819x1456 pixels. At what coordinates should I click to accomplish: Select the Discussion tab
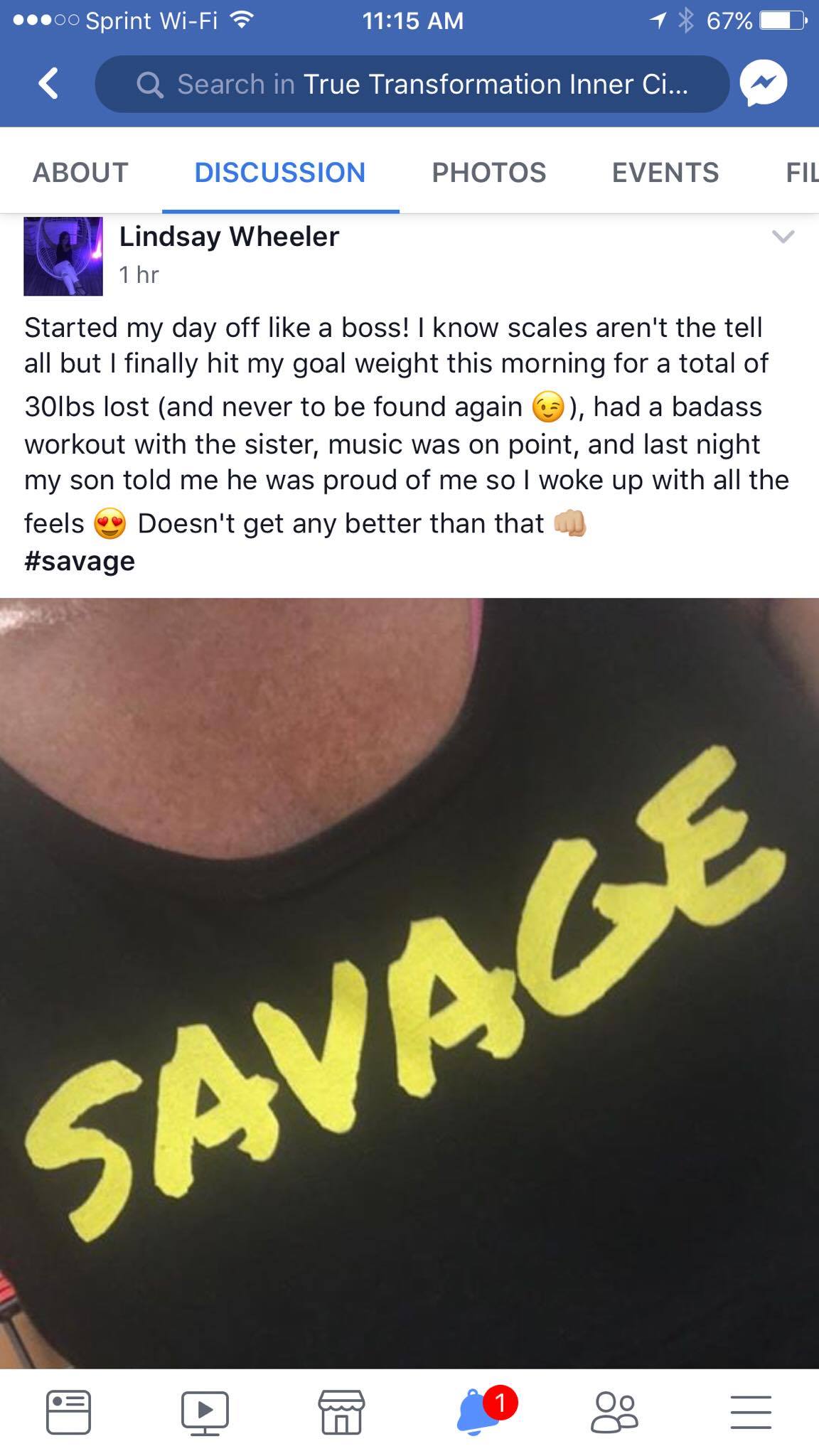coord(280,173)
